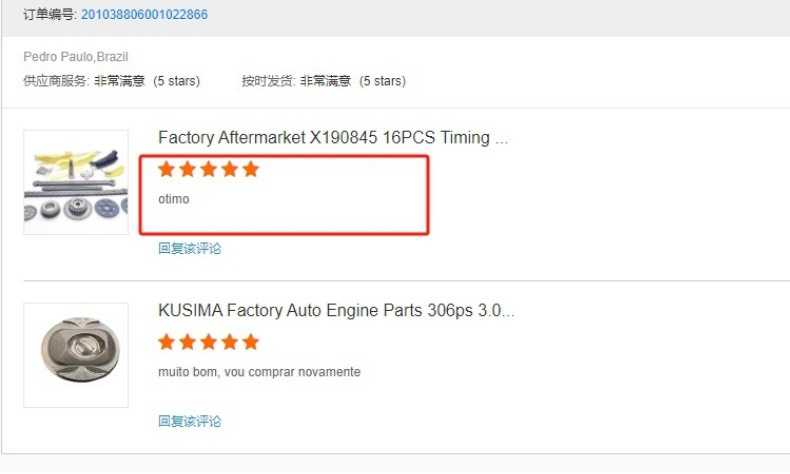Image resolution: width=790 pixels, height=474 pixels.
Task: Select the "muito bom, vou comprar novamente" comment
Action: coord(259,372)
